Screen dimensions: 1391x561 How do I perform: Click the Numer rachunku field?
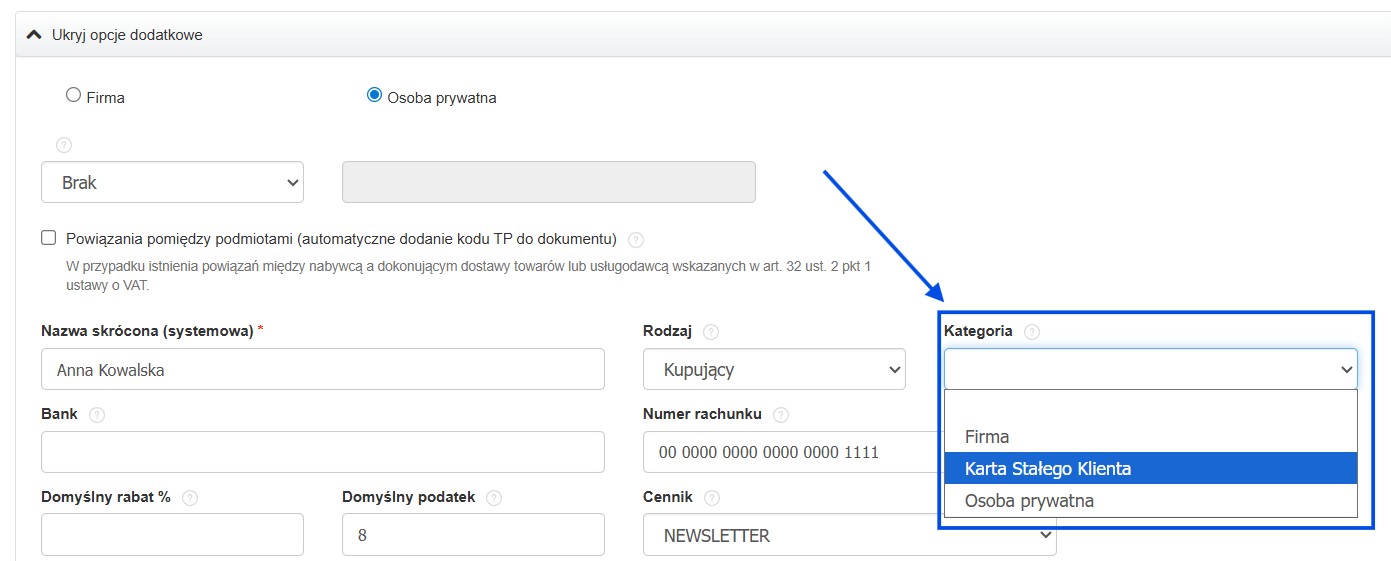(792, 452)
